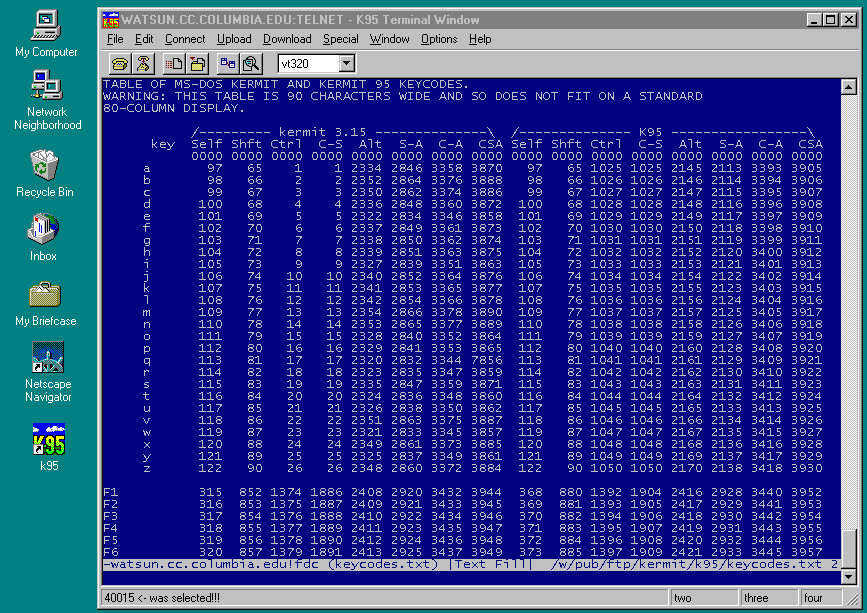Click the magnifying glass toolbar icon
Image resolution: width=867 pixels, height=613 pixels.
[250, 64]
